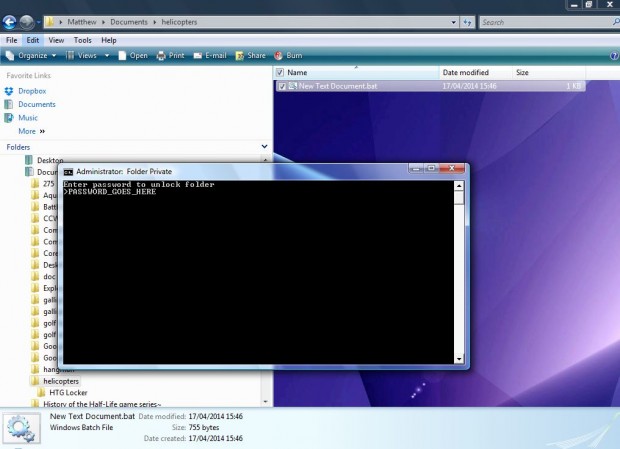
Task: Click the folder icon in the address bar
Action: (x=50, y=22)
